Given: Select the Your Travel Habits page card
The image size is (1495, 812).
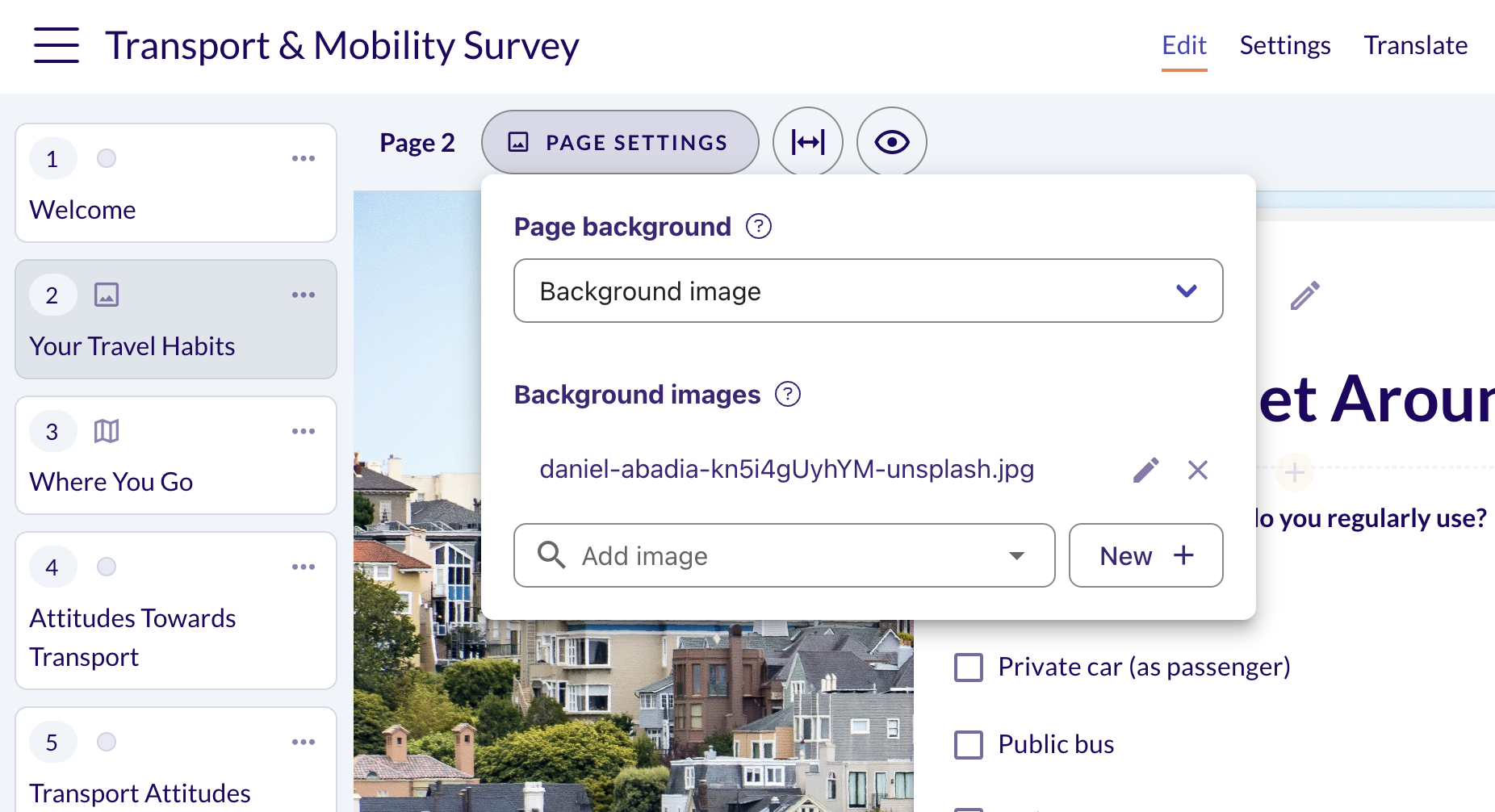Looking at the screenshot, I should [x=176, y=319].
